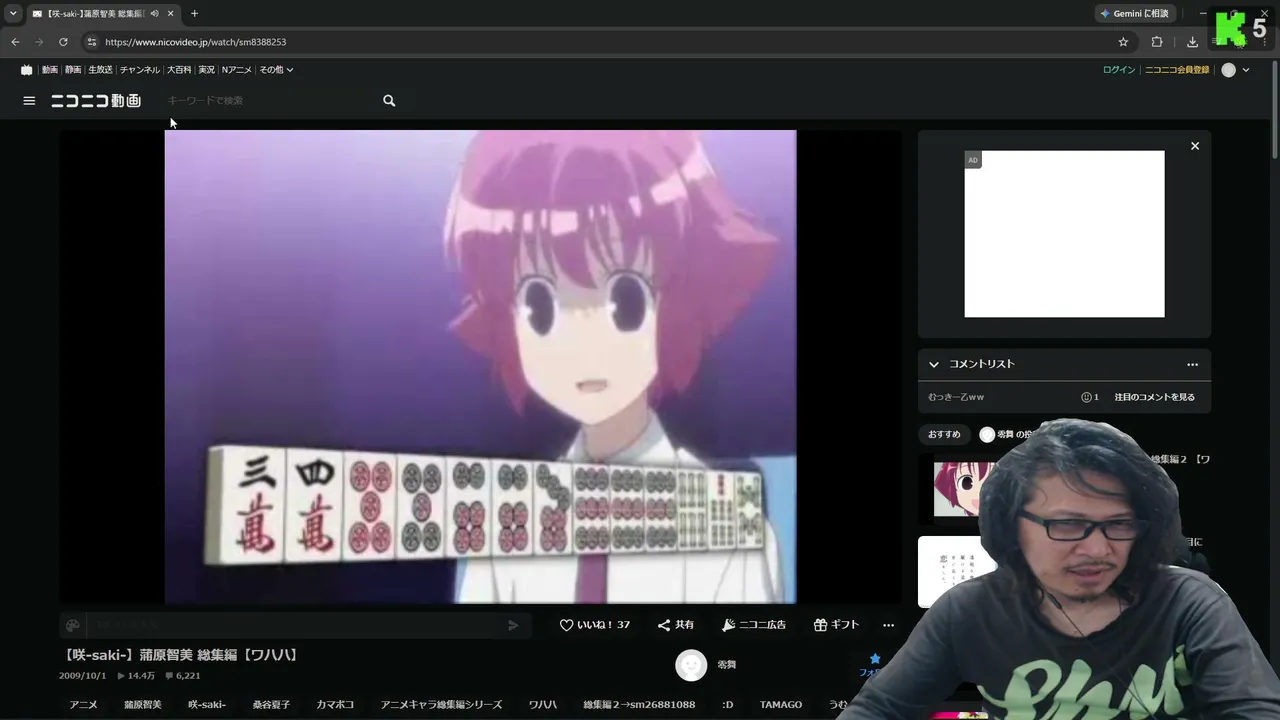Select the アニメ tag
The image size is (1280, 720).
point(83,705)
